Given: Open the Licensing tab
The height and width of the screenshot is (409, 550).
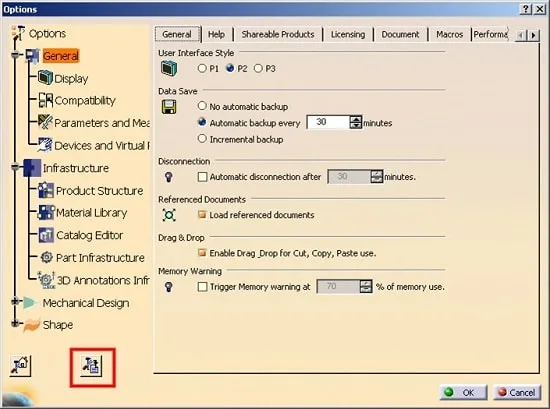Looking at the screenshot, I should [x=348, y=34].
